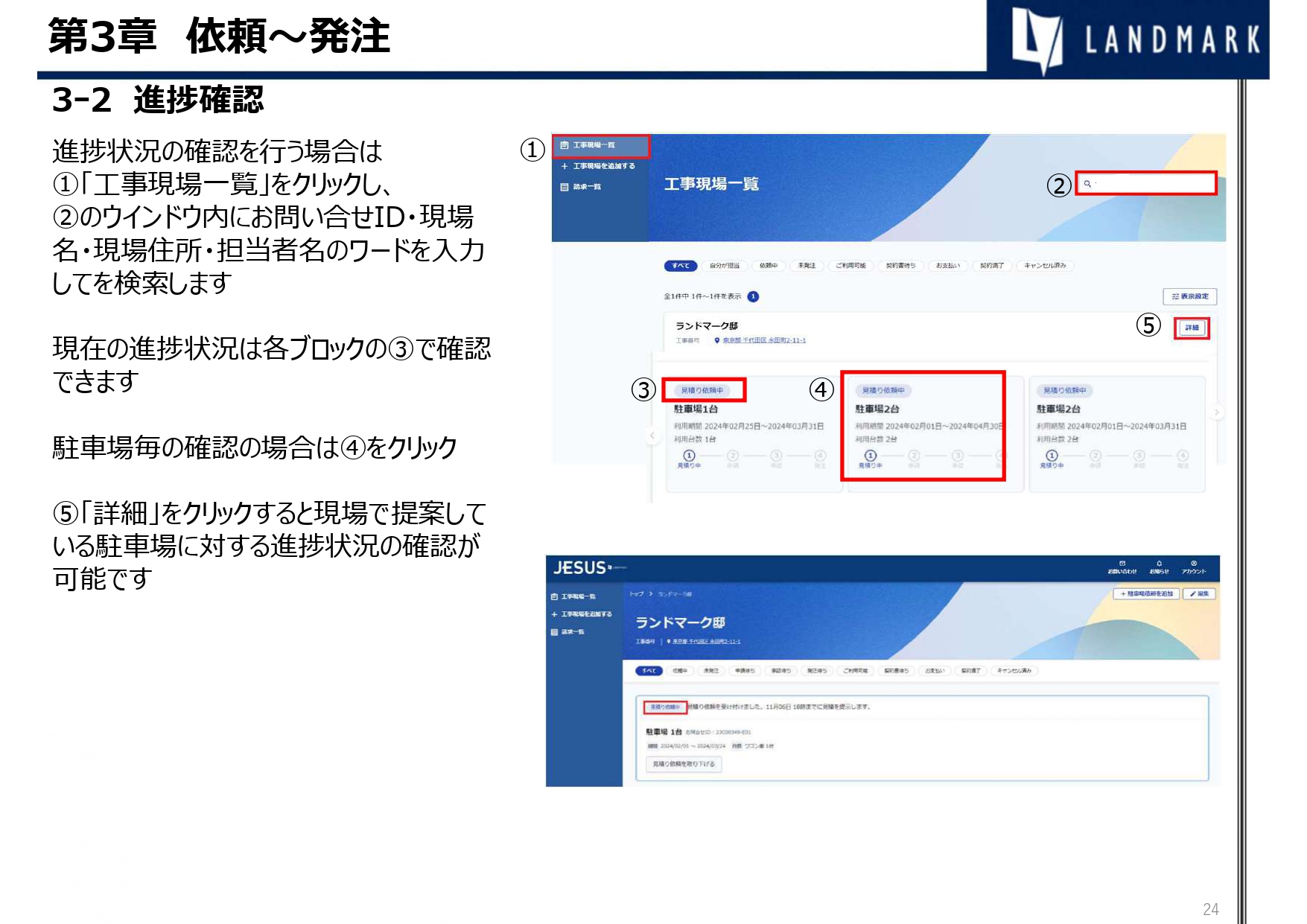The width and height of the screenshot is (1307, 924).
Task: Select the 申請待ち filter tab
Action: coord(745,671)
